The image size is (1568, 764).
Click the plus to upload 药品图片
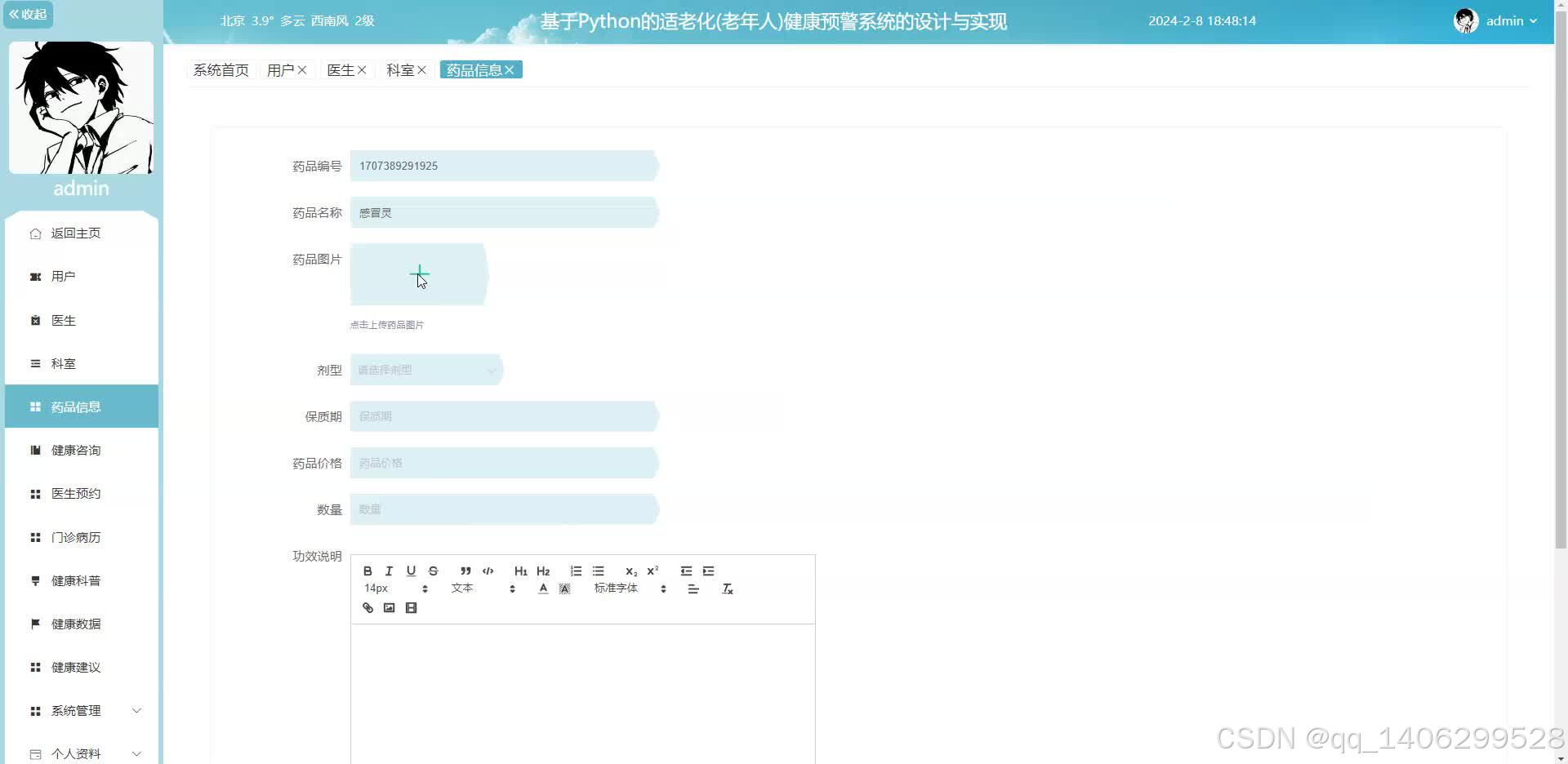click(419, 274)
